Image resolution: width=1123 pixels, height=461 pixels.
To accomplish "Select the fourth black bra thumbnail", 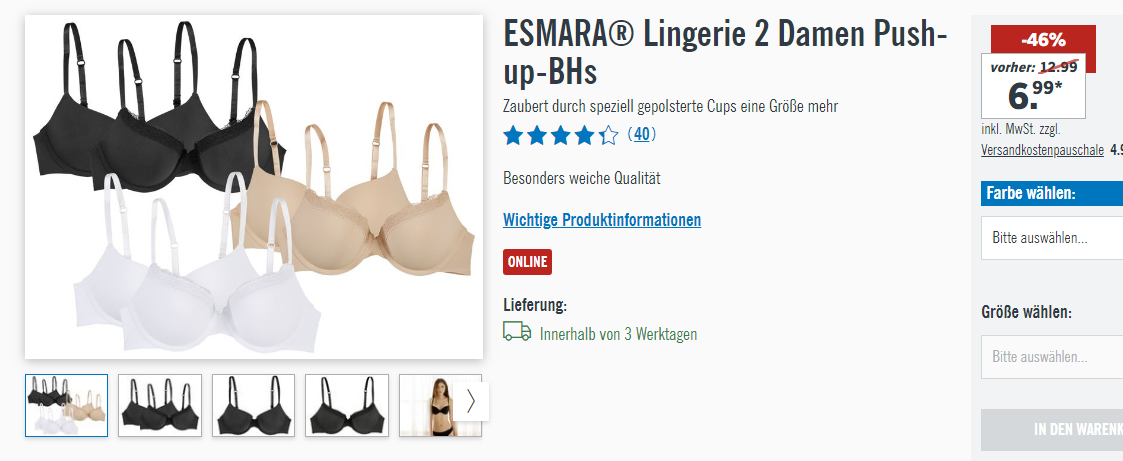I will [x=347, y=405].
